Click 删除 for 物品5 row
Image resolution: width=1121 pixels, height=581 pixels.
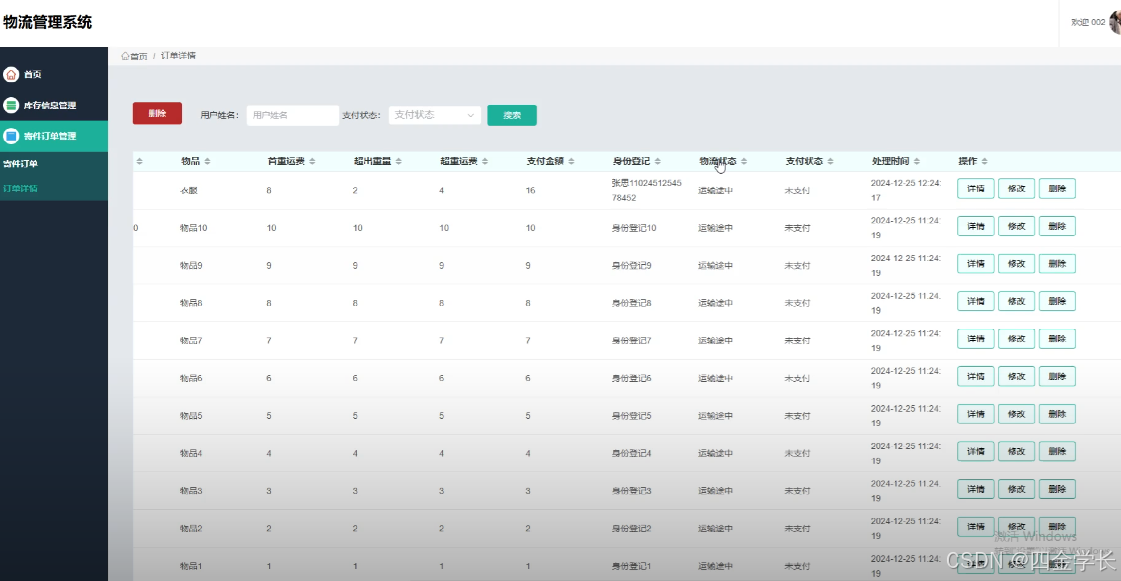[1057, 414]
